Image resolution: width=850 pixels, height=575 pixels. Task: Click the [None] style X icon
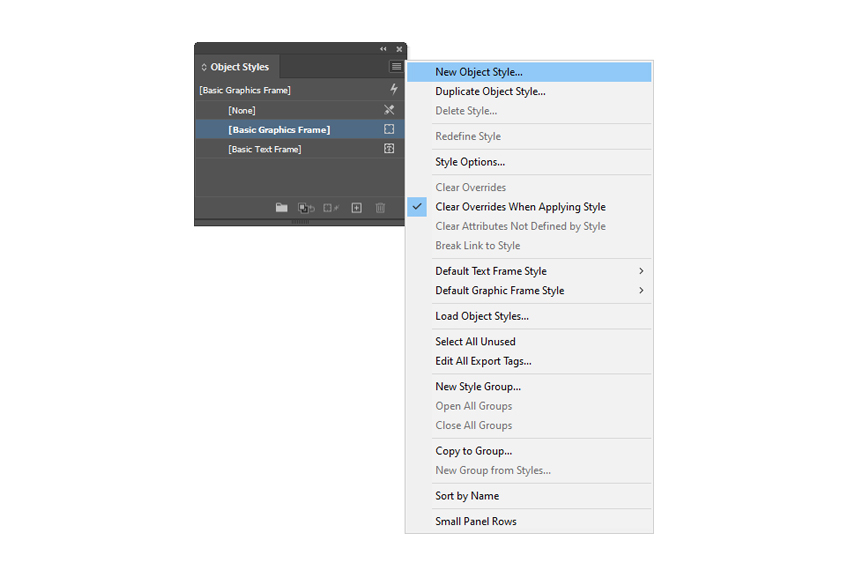pyautogui.click(x=389, y=110)
